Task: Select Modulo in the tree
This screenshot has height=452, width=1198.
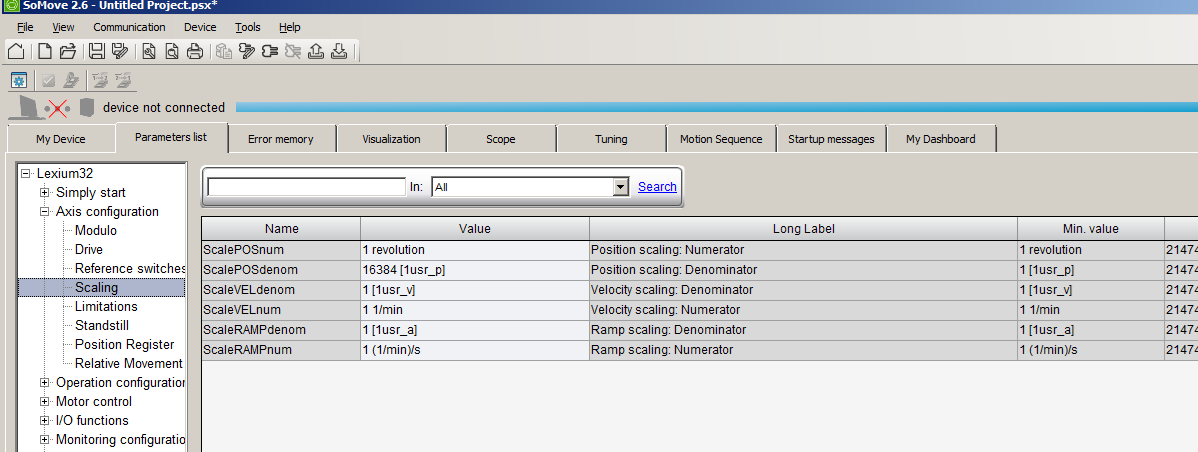Action: [x=96, y=231]
